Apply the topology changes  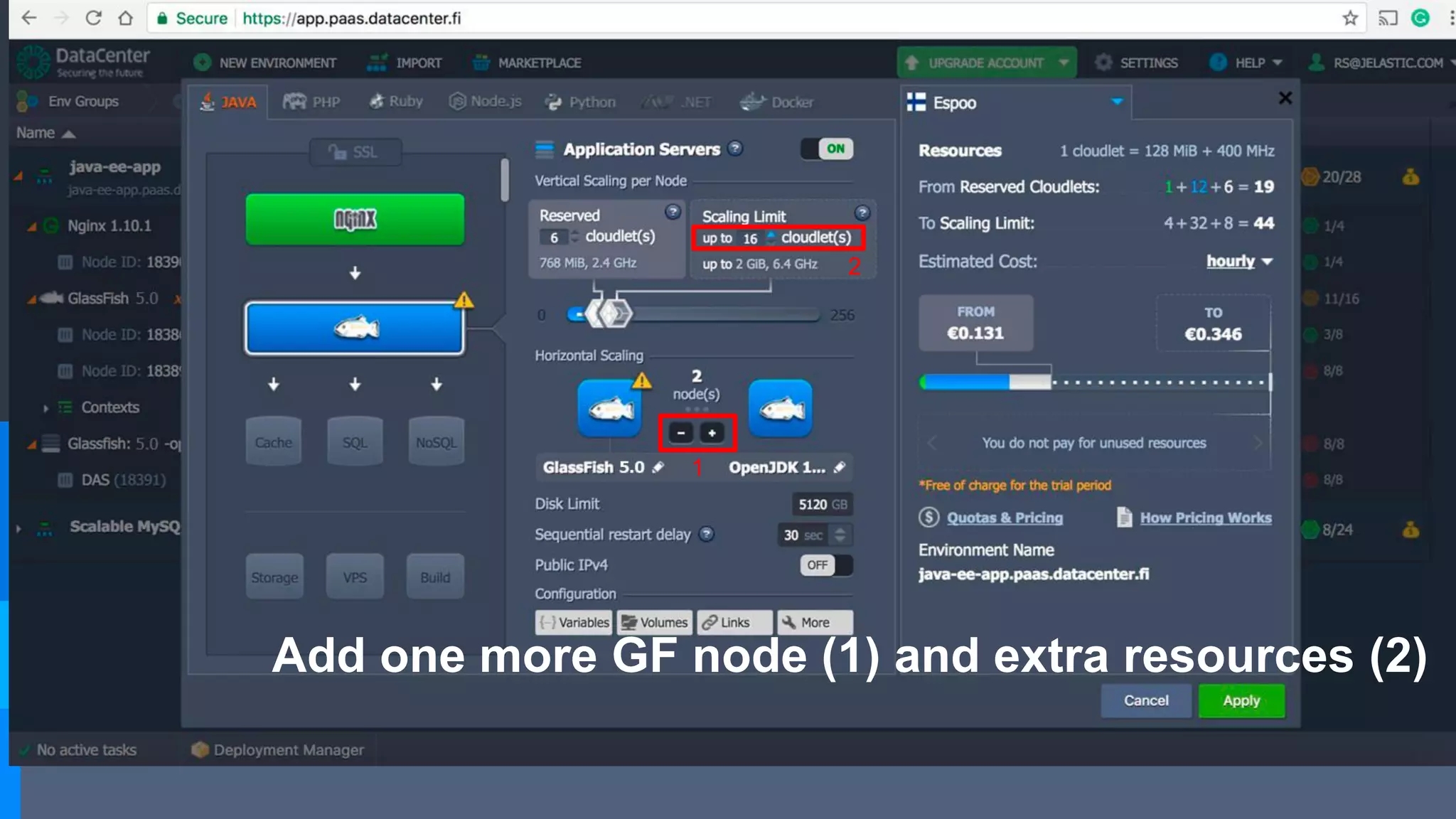(x=1241, y=700)
